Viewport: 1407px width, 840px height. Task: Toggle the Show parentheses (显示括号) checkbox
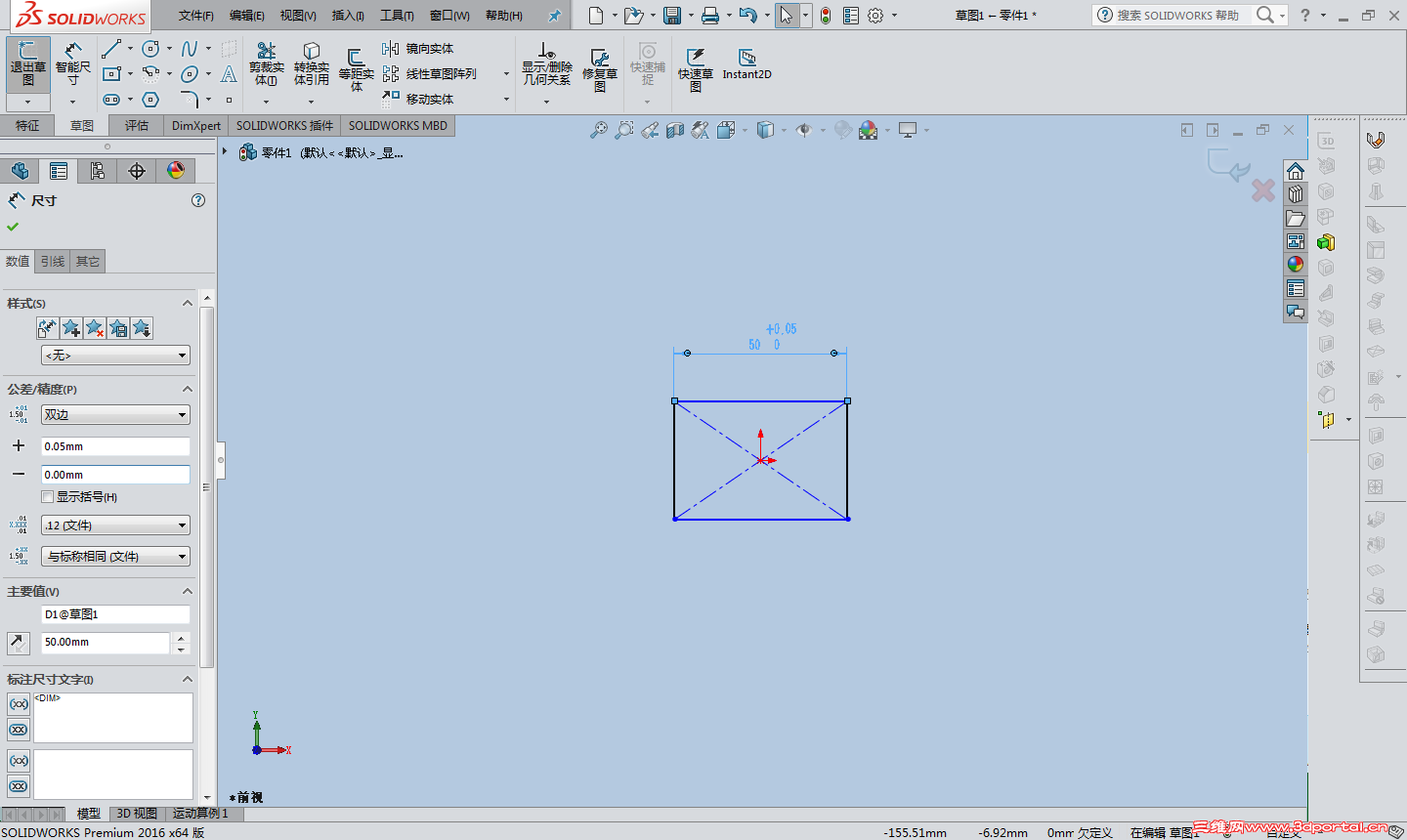coord(48,497)
